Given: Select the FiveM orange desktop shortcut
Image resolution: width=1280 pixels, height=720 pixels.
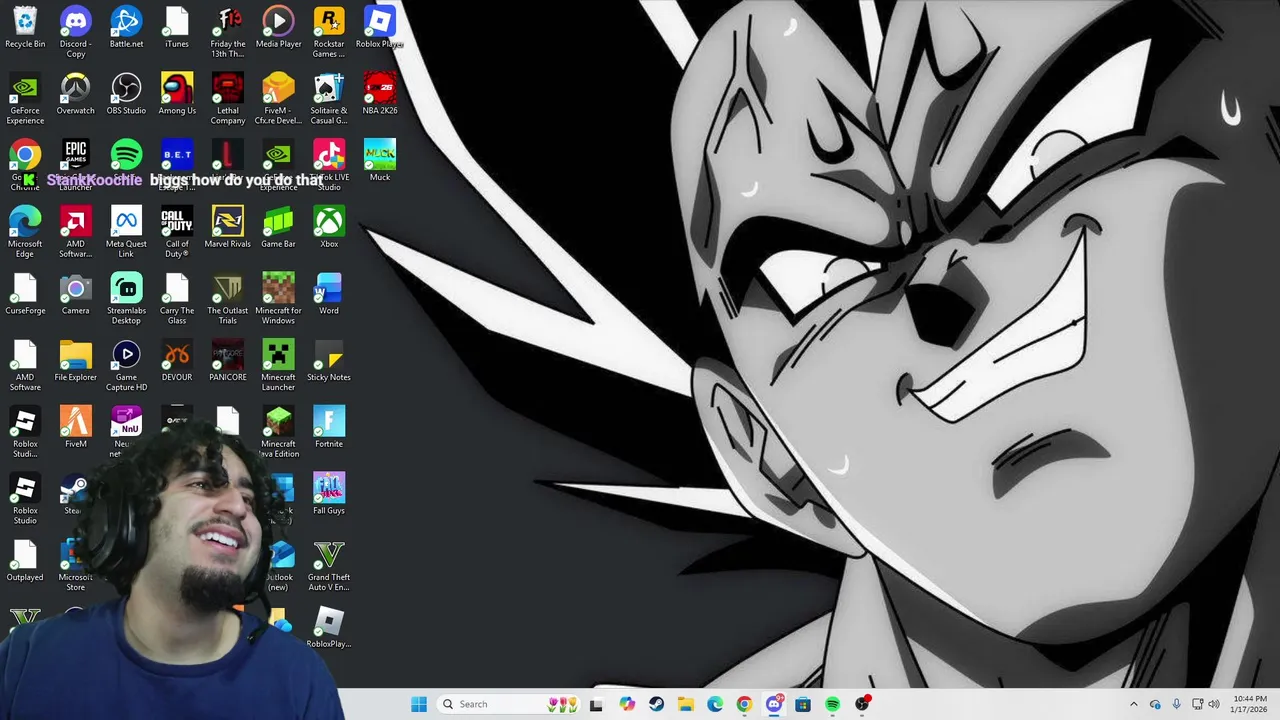Looking at the screenshot, I should tap(76, 428).
